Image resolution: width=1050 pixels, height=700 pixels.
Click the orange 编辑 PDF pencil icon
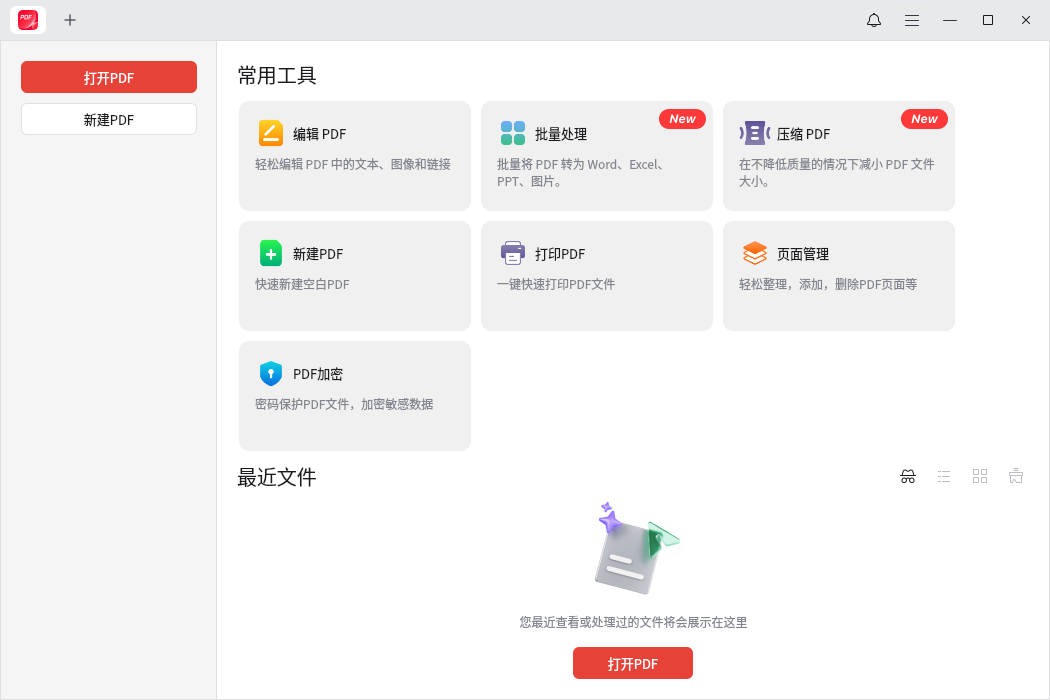pyautogui.click(x=271, y=133)
